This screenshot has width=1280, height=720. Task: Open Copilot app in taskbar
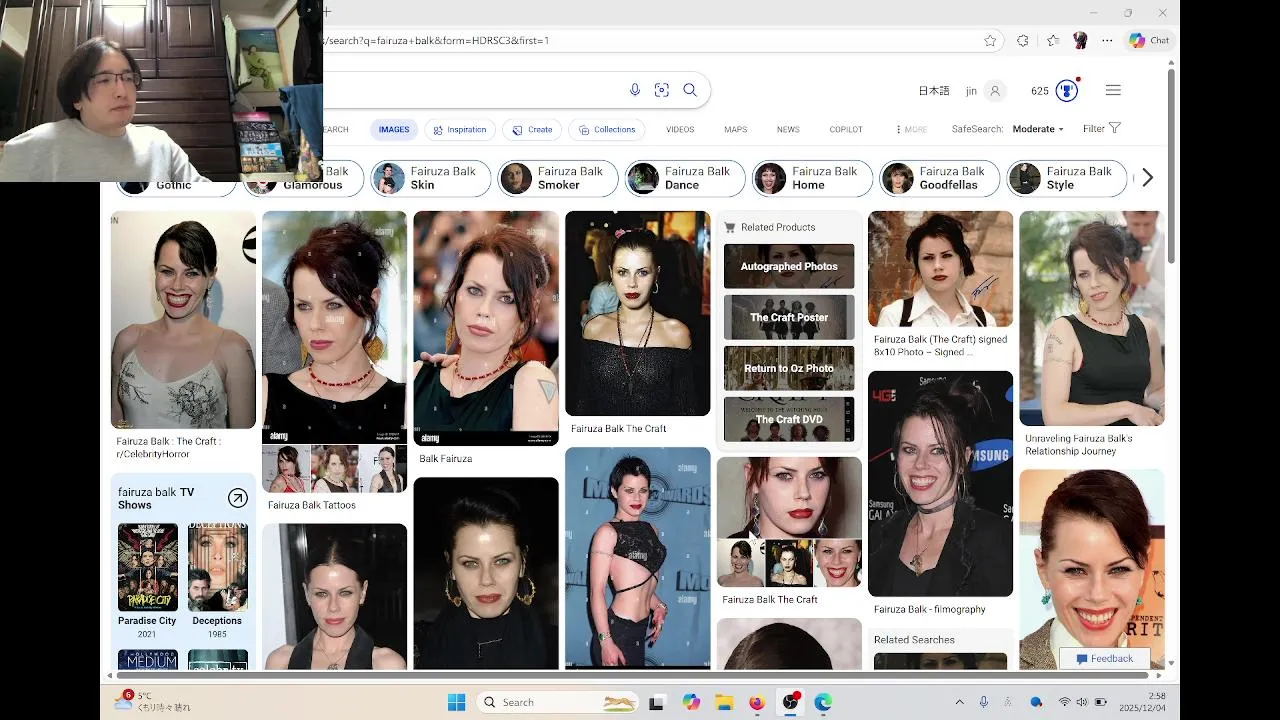[x=691, y=702]
